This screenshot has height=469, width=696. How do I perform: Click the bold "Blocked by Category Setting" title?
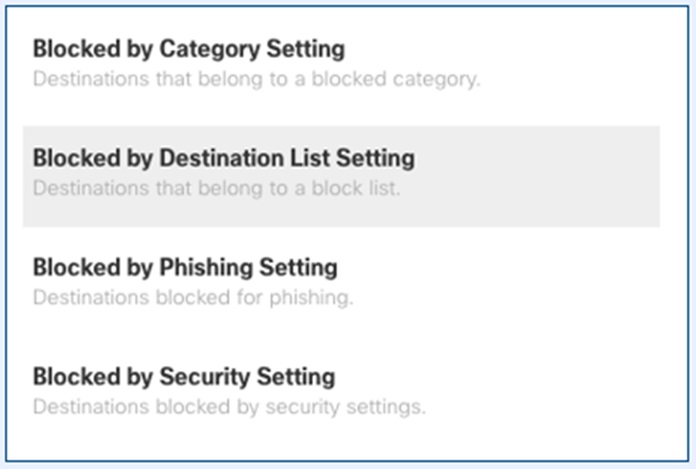[188, 49]
